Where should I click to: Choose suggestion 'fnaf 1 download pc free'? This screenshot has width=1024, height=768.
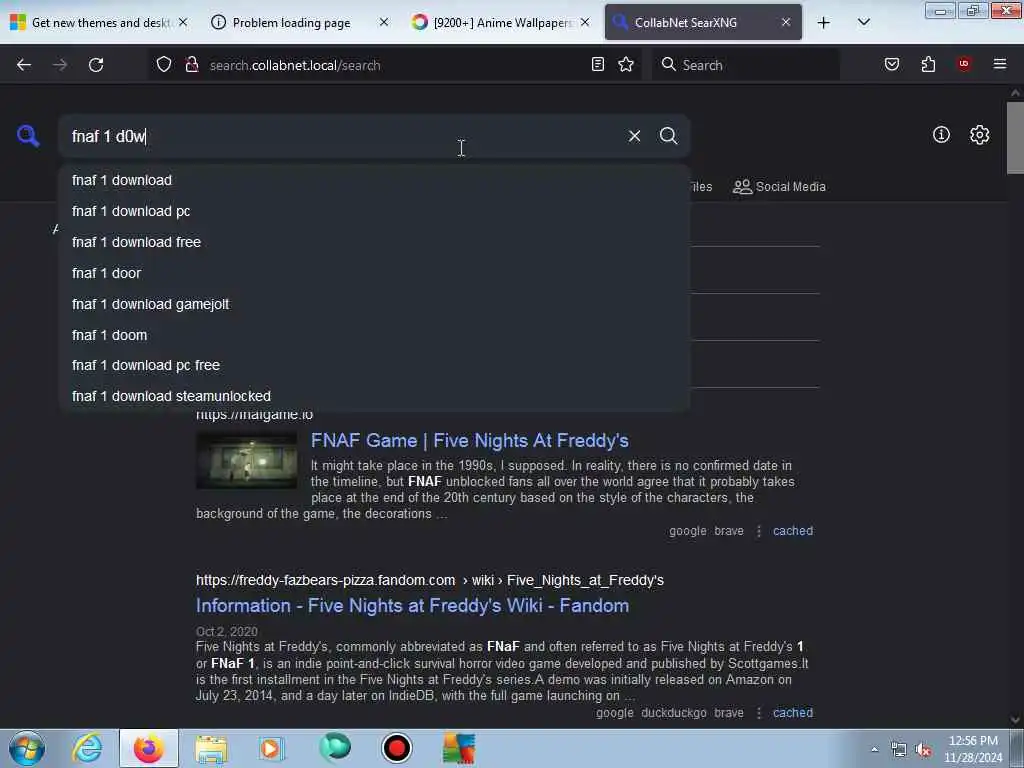374,365
